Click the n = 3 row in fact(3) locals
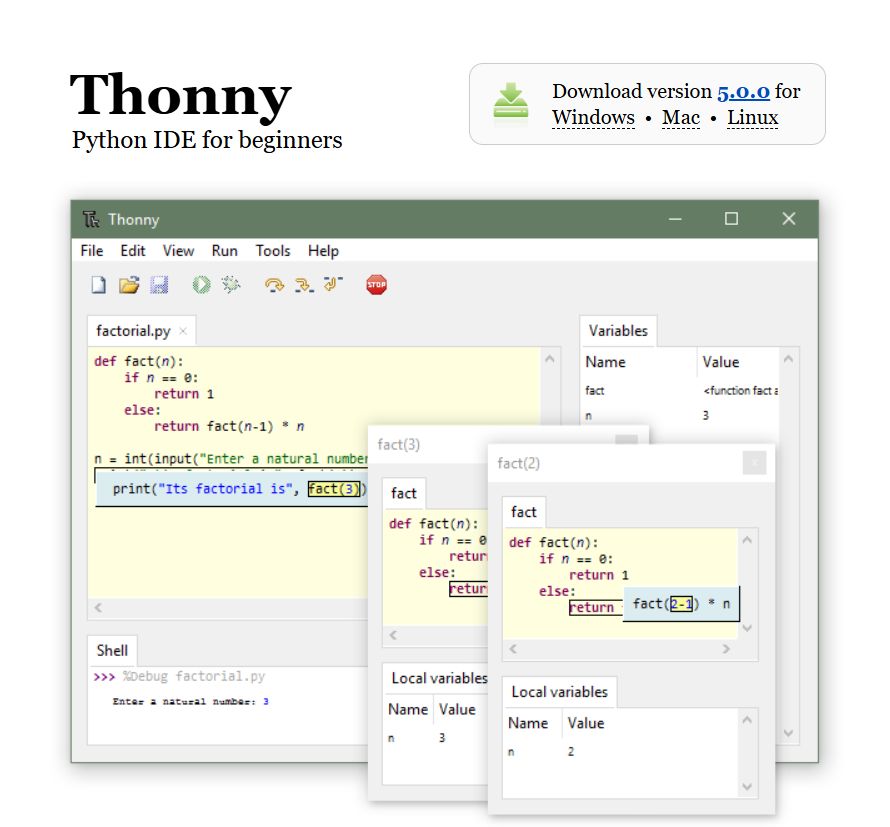Viewport: 890px width, 827px height. click(x=435, y=738)
